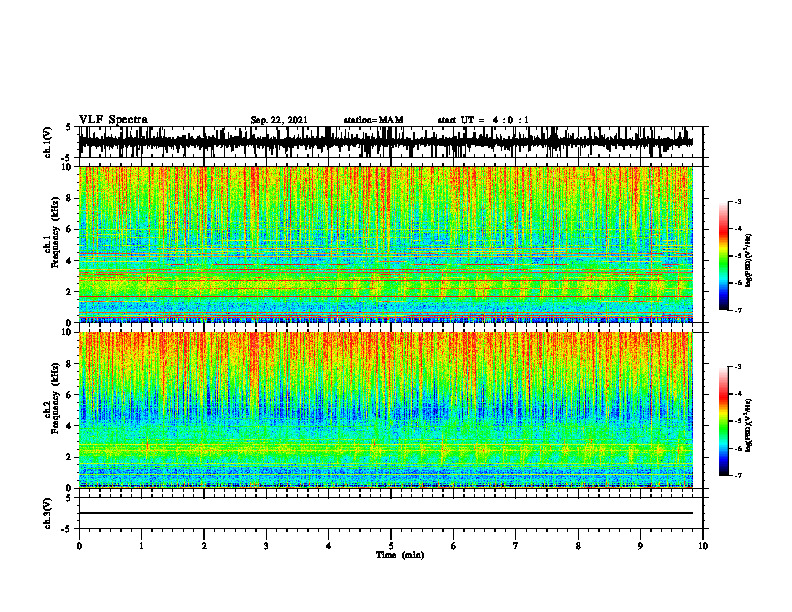Click the "Time (min)" x-axis label
Image resolution: width=792 pixels, height=612 pixels.
400,555
